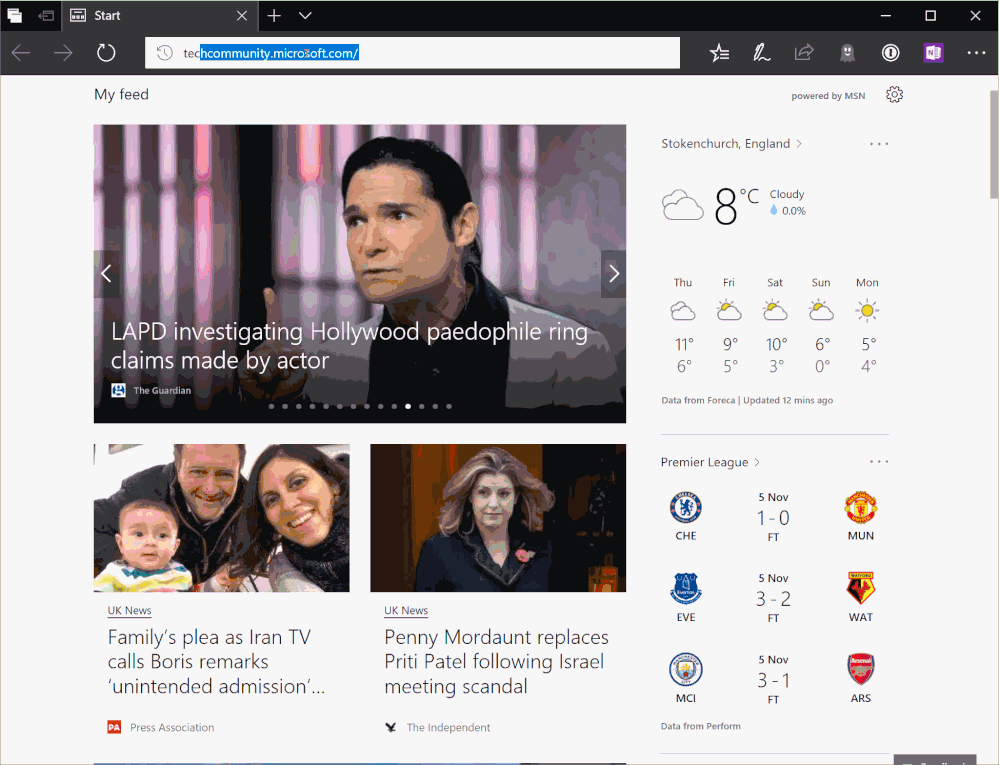Open weather card options ellipsis
The image size is (999, 765).
879,144
